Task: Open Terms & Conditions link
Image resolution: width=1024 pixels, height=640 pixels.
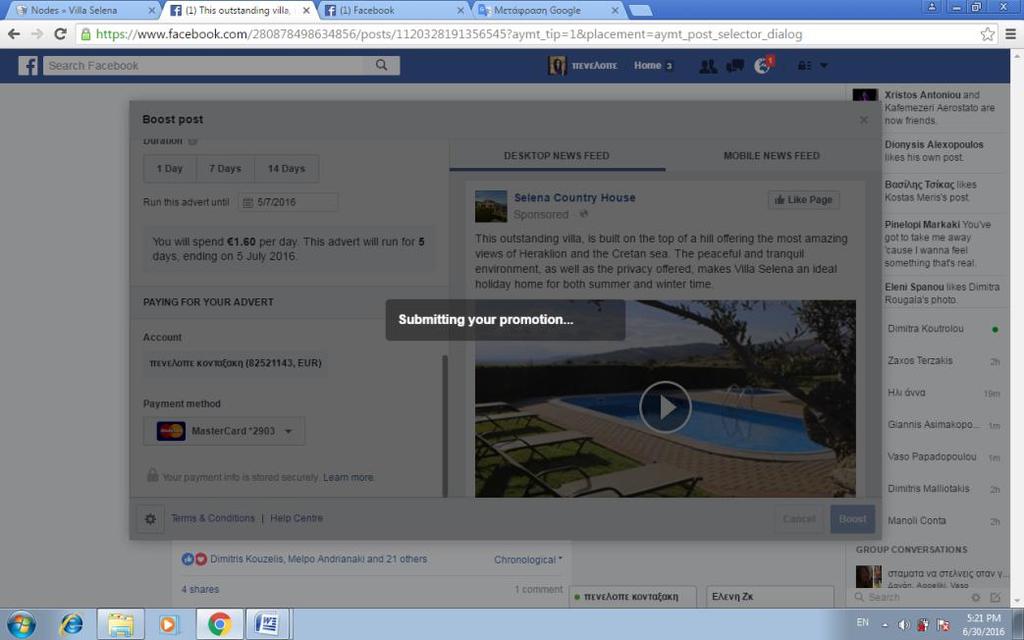Action: coord(213,518)
